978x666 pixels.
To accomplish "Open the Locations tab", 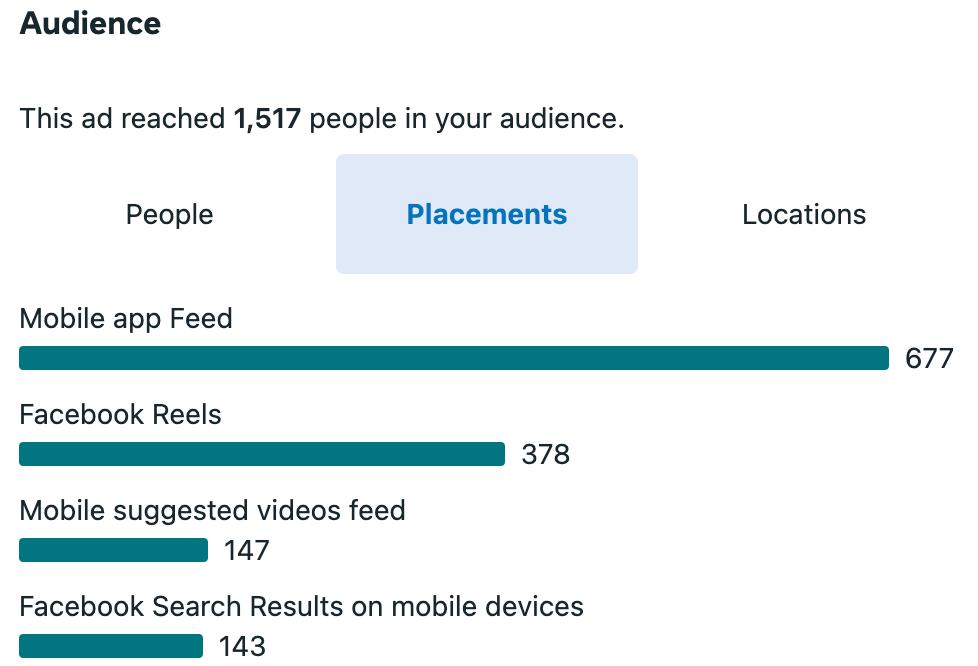I will pos(804,215).
